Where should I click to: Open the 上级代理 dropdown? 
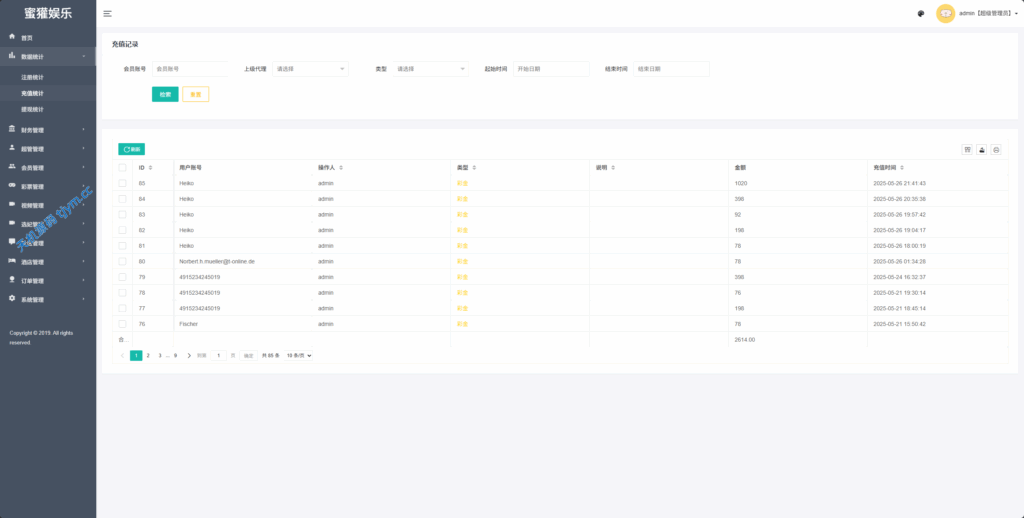pos(310,69)
